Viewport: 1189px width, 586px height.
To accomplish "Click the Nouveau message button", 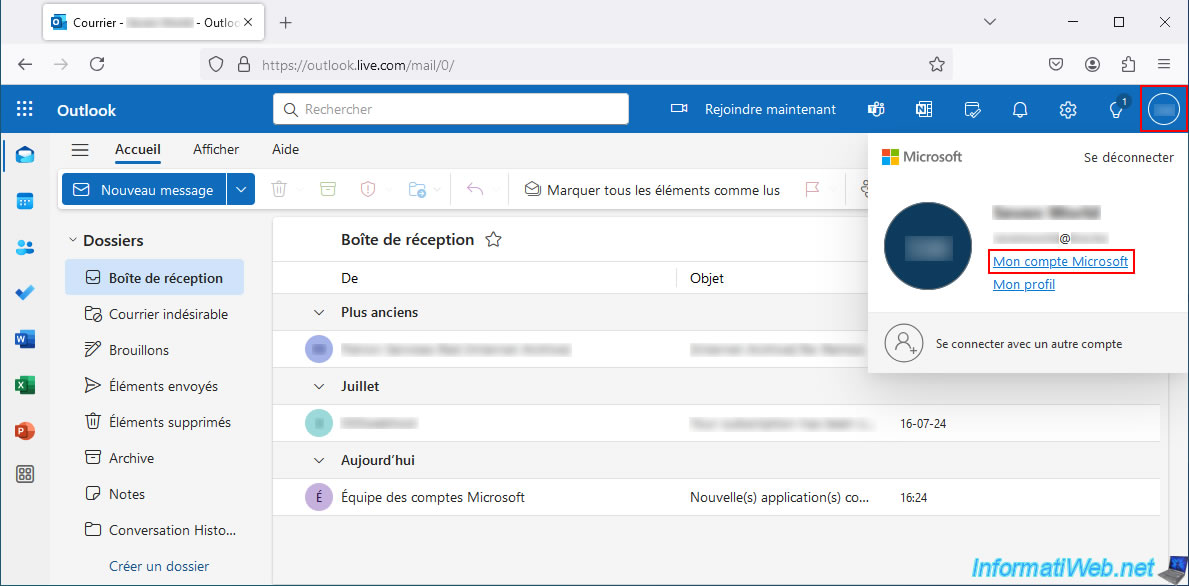I will [143, 190].
